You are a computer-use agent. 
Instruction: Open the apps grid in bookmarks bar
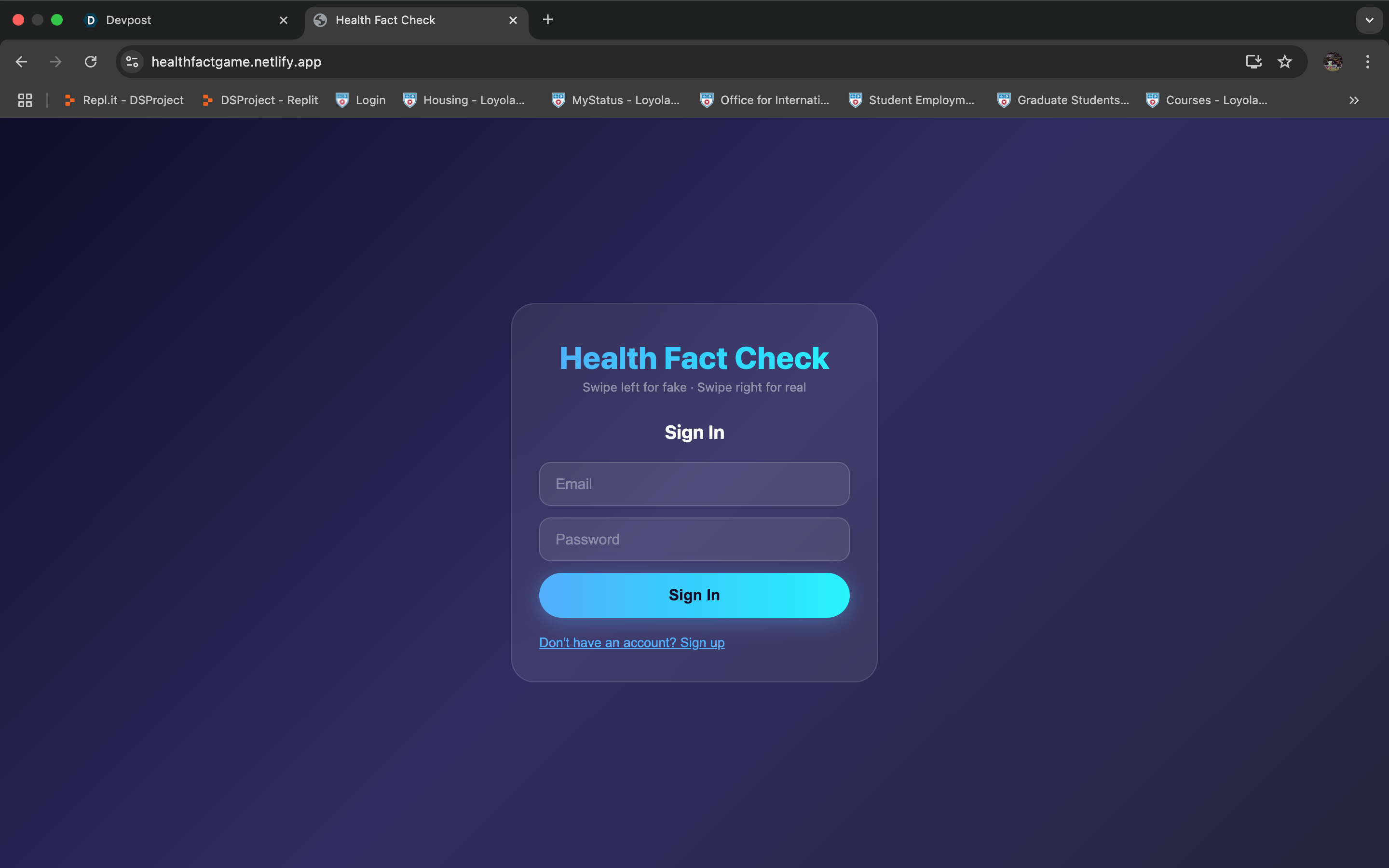click(25, 100)
